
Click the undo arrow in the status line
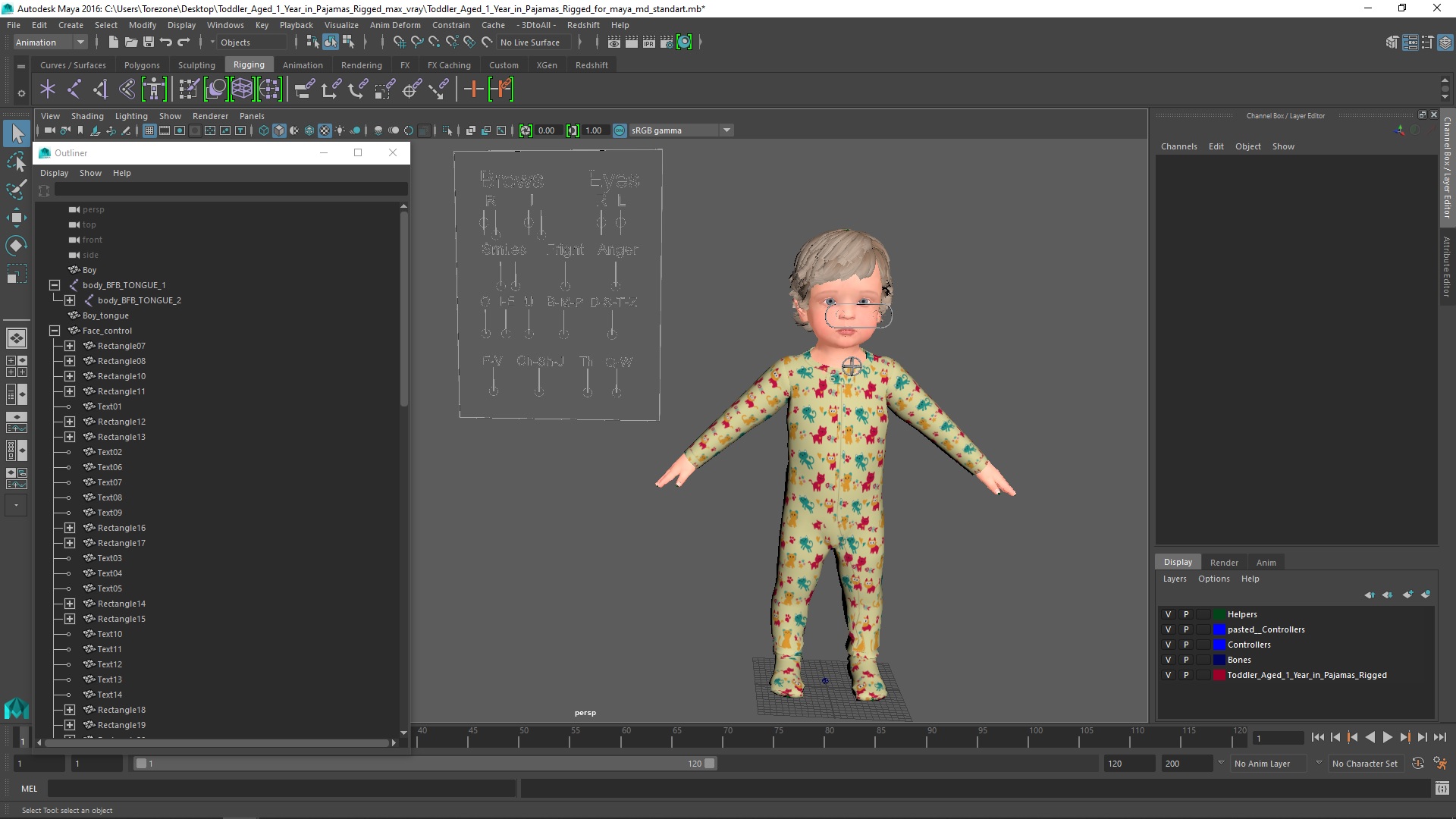pos(166,42)
